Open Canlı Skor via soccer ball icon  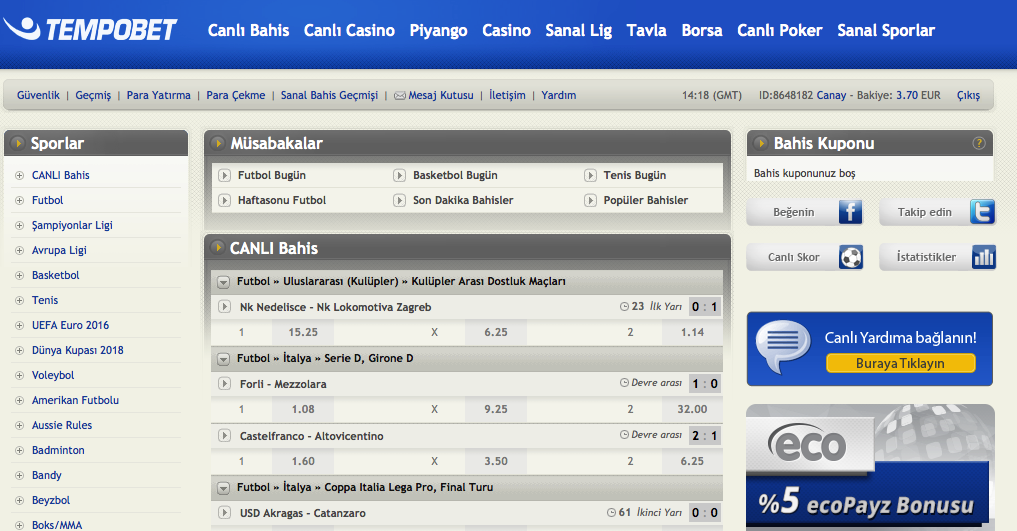(x=850, y=257)
